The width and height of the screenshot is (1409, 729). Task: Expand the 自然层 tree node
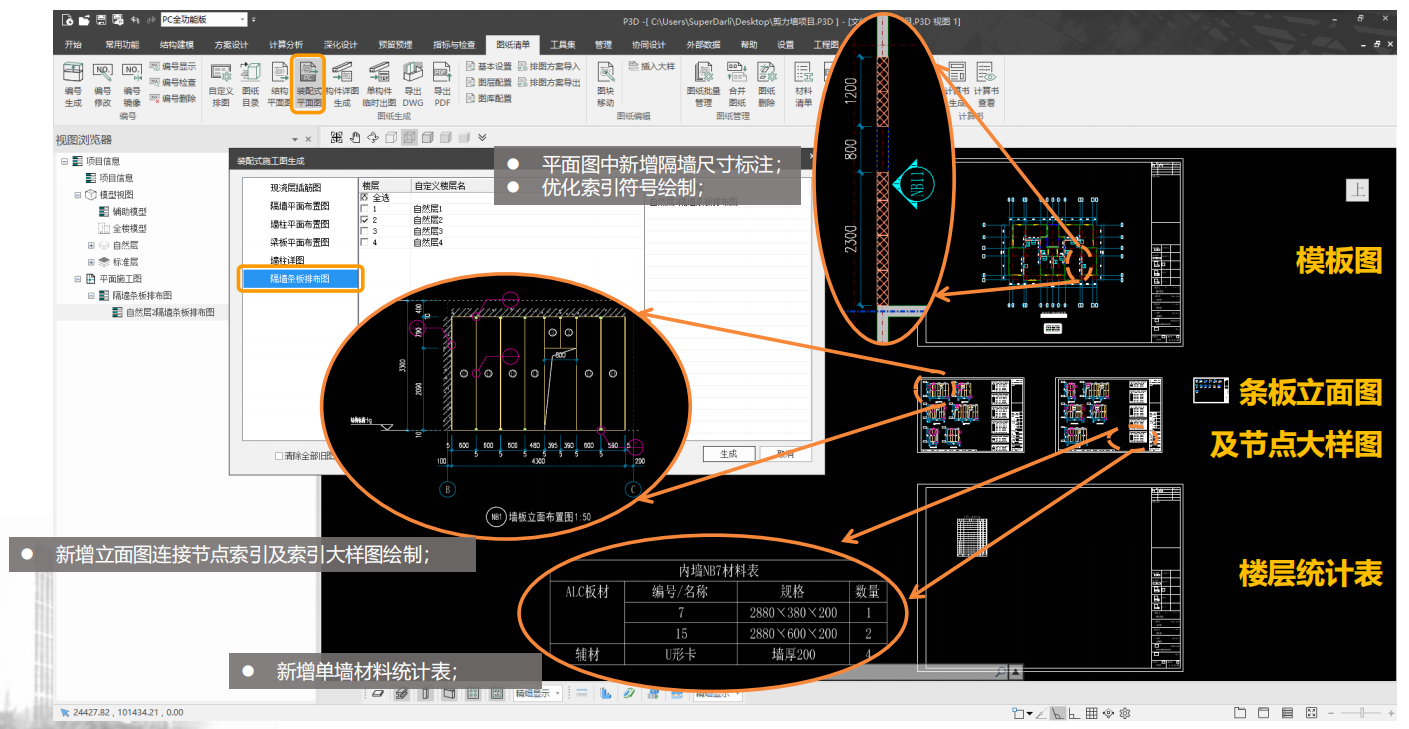(91, 245)
